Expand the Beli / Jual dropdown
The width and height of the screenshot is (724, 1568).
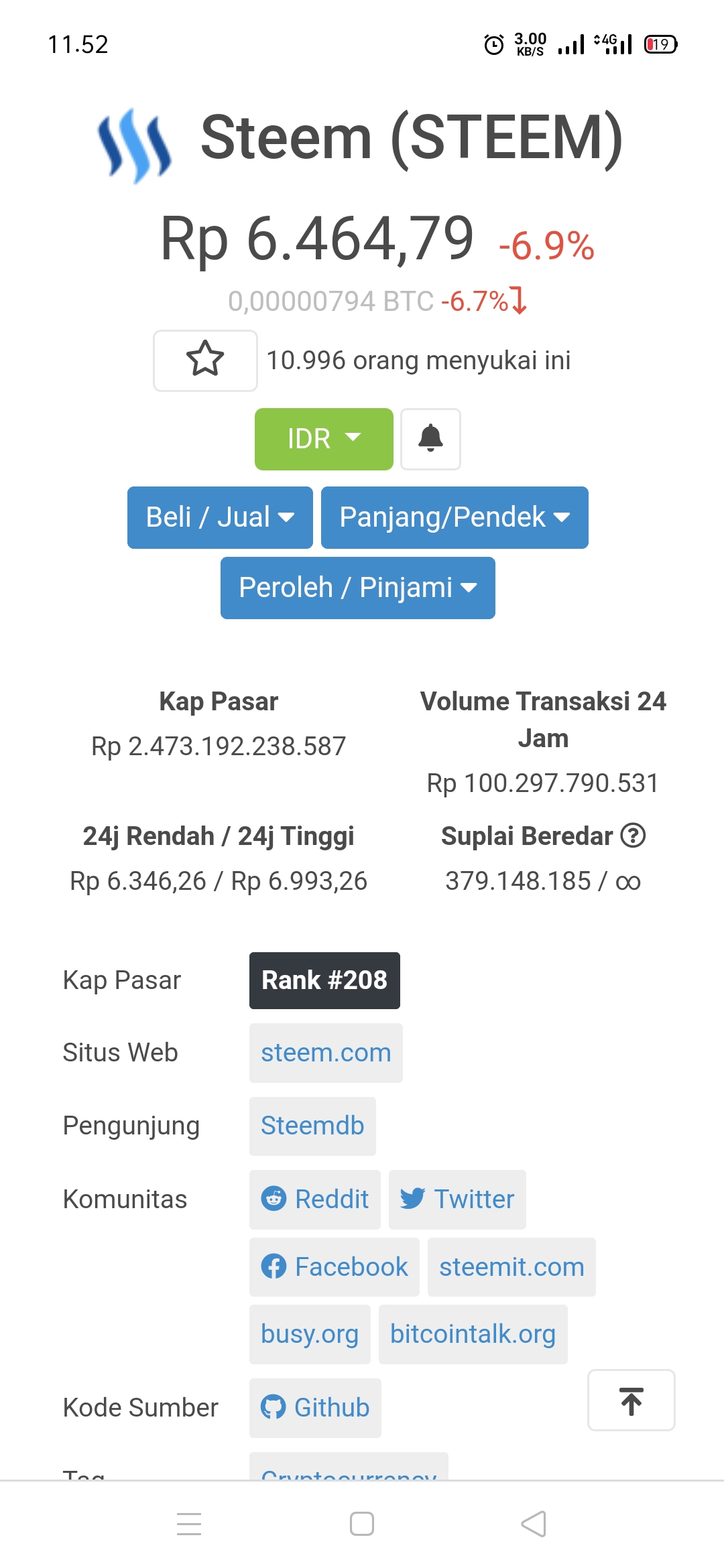(x=220, y=517)
